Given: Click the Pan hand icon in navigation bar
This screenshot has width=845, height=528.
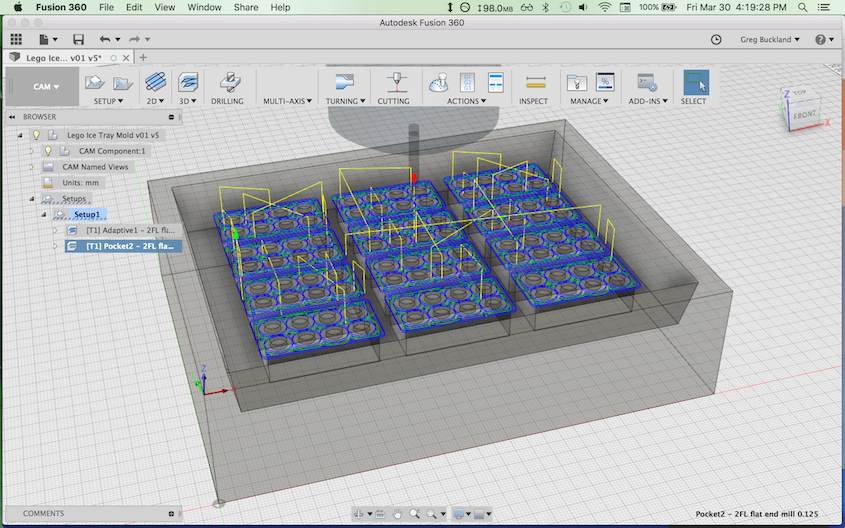Looking at the screenshot, I should (x=397, y=514).
